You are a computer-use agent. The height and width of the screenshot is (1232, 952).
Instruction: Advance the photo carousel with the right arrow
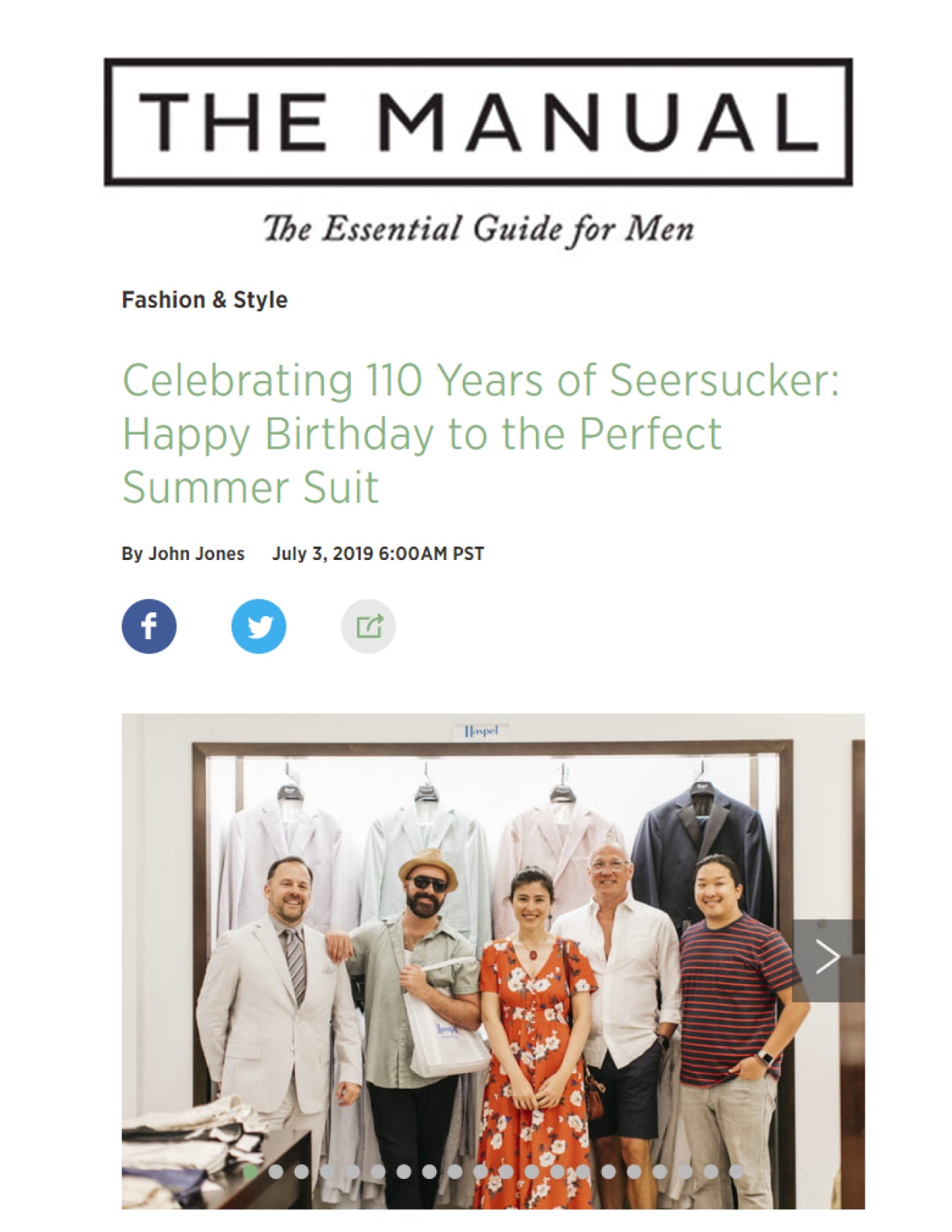[827, 956]
